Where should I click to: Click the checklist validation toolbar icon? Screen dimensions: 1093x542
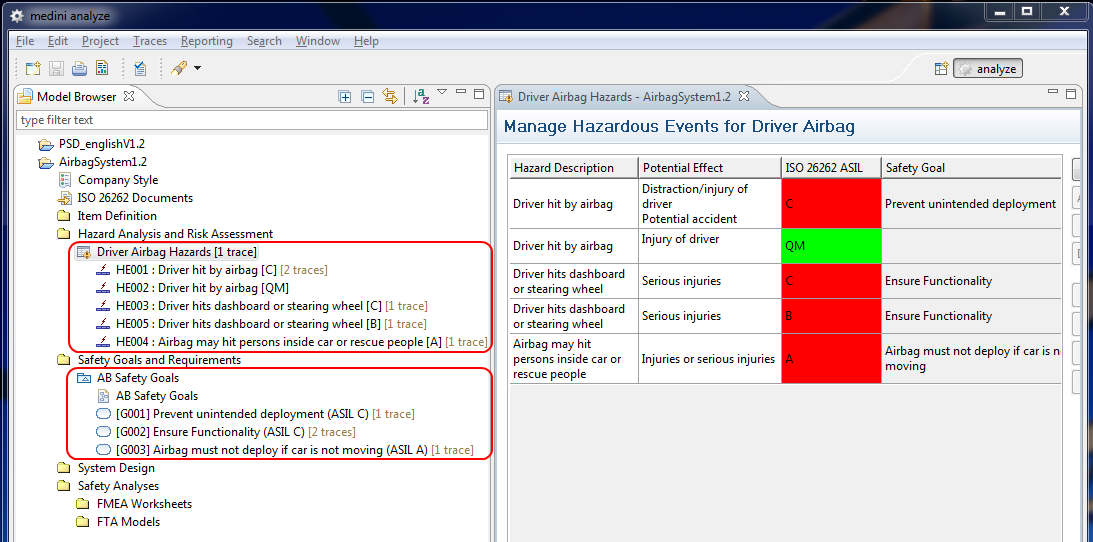click(x=141, y=68)
